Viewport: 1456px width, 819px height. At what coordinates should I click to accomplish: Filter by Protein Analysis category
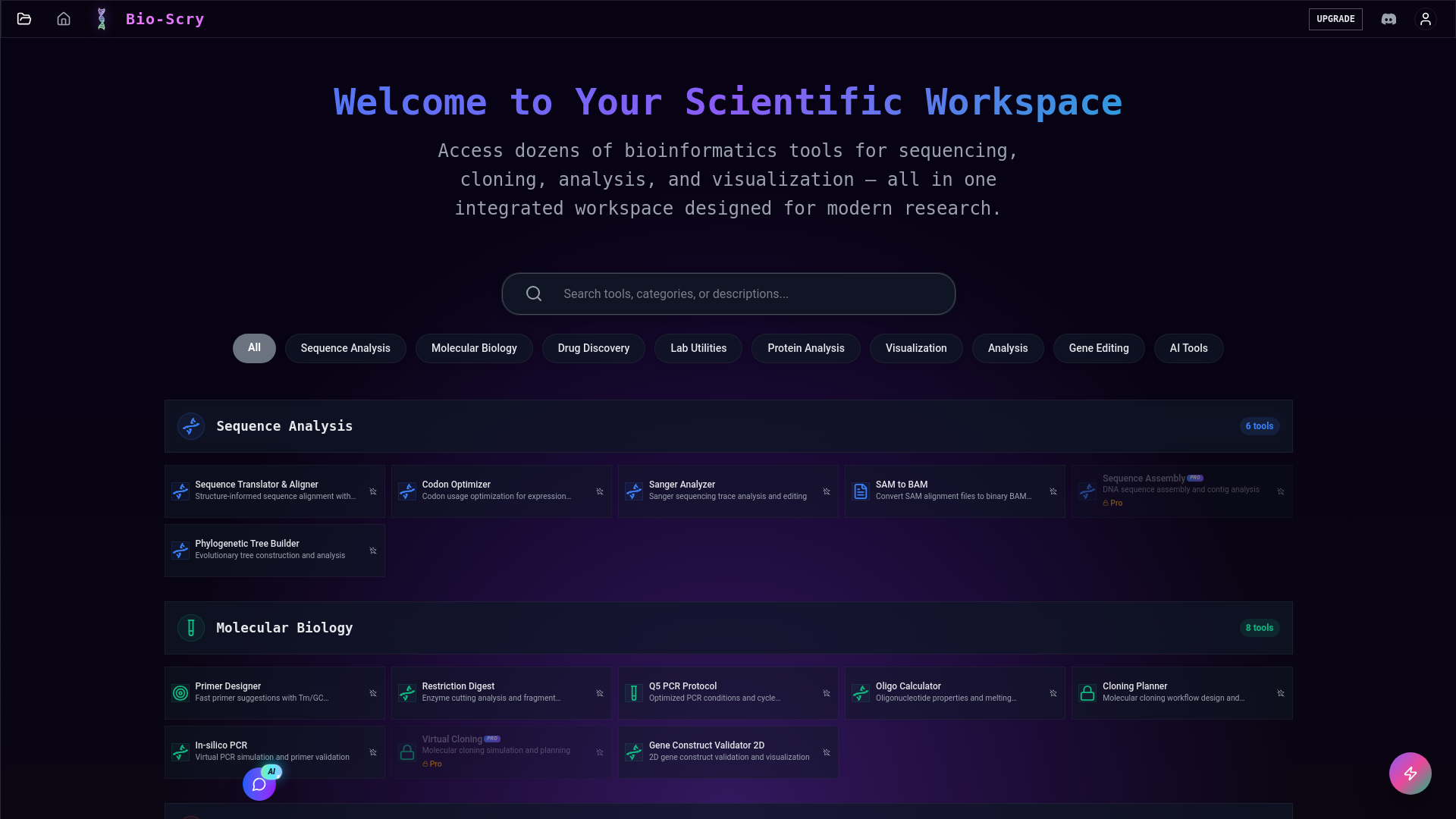coord(806,348)
